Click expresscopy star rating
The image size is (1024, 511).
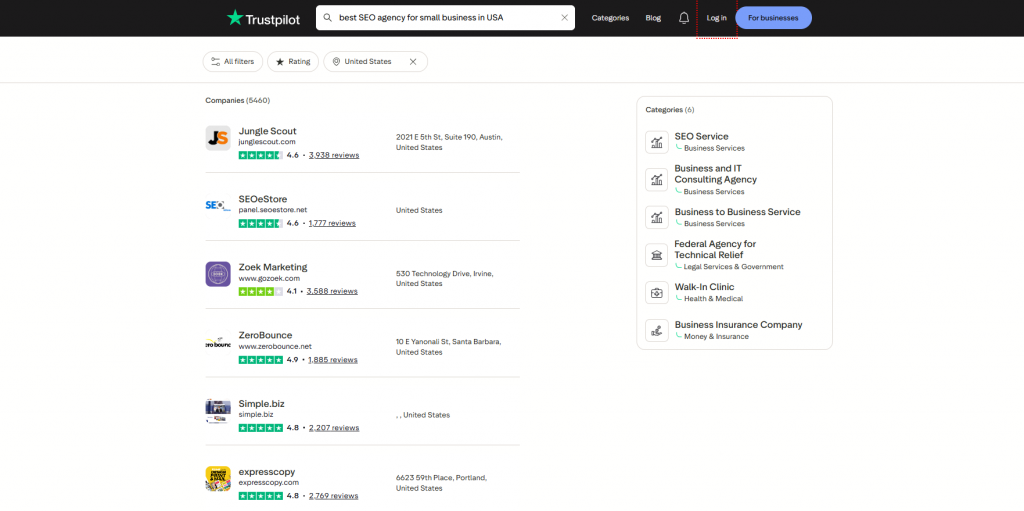click(x=261, y=496)
